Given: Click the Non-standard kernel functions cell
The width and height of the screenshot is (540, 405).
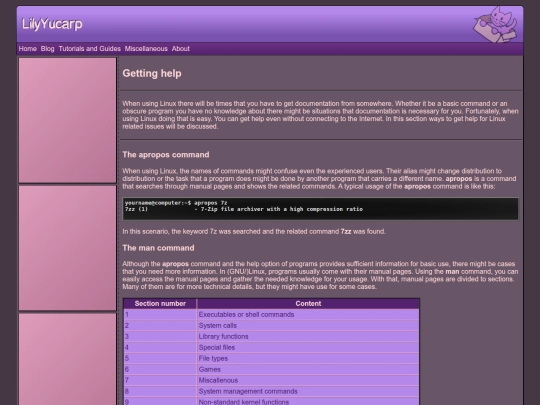Looking at the screenshot, I should point(308,402).
